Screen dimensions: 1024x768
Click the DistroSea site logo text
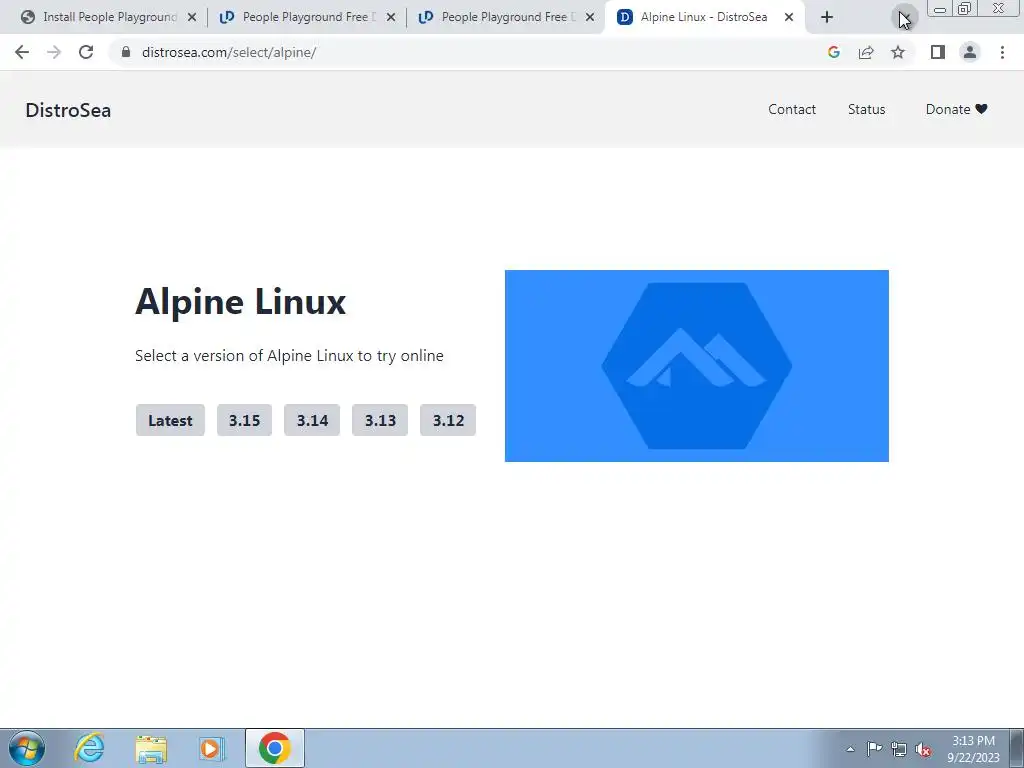click(68, 110)
